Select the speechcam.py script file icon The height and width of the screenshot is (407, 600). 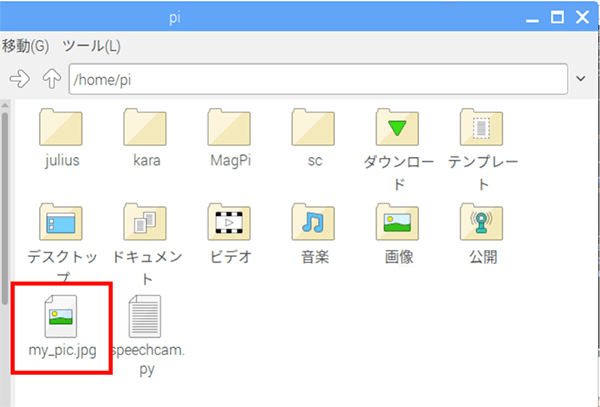tap(145, 316)
